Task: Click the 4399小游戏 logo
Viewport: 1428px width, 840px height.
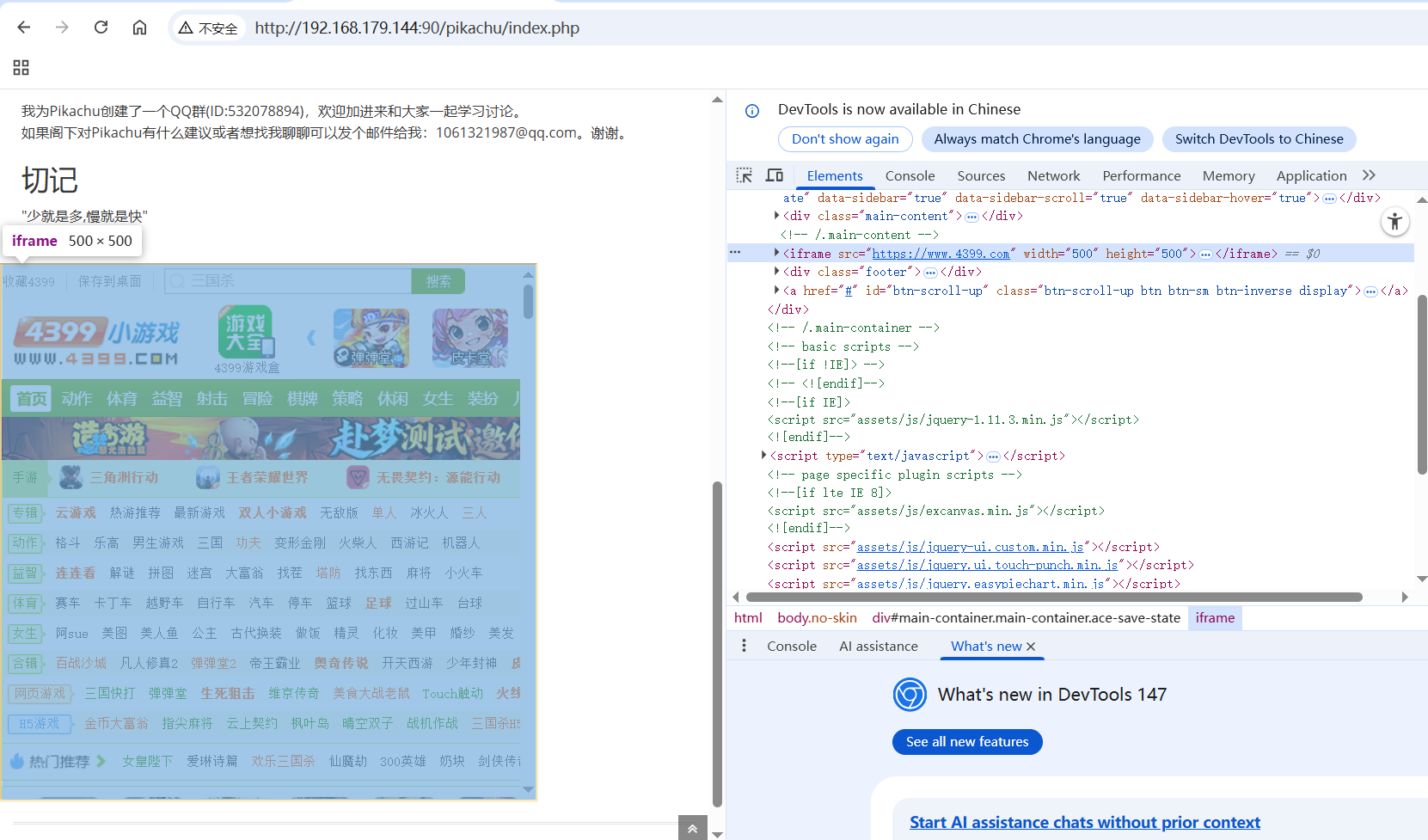Action: click(x=97, y=340)
